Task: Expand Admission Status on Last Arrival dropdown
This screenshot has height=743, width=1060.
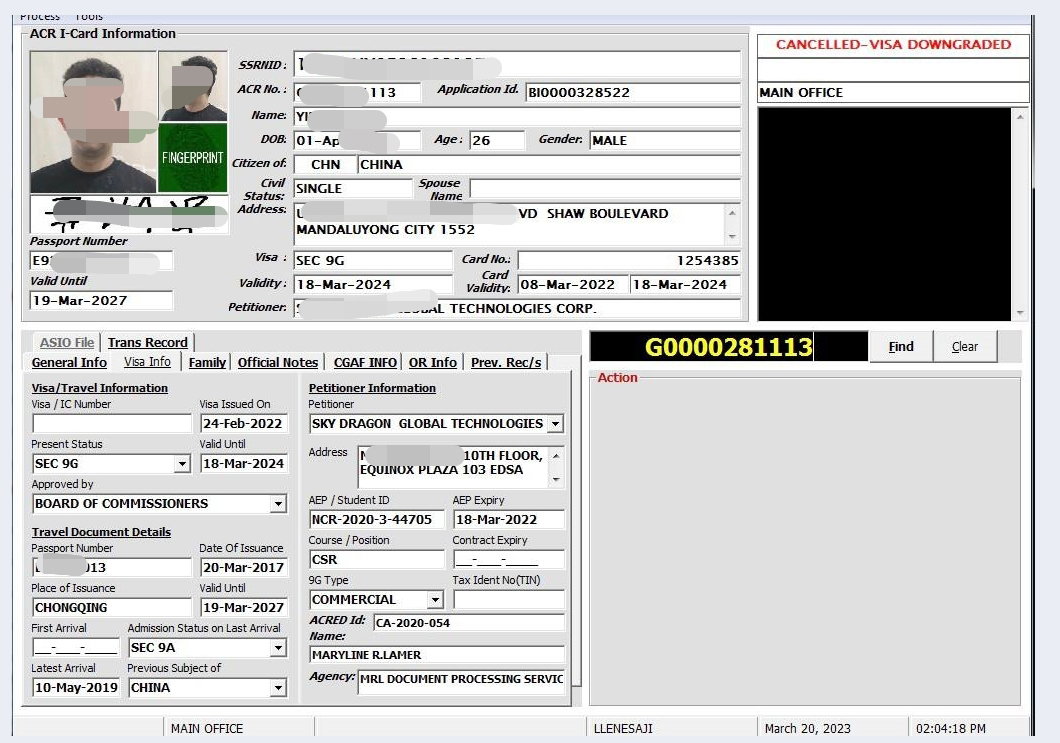Action: tap(278, 648)
